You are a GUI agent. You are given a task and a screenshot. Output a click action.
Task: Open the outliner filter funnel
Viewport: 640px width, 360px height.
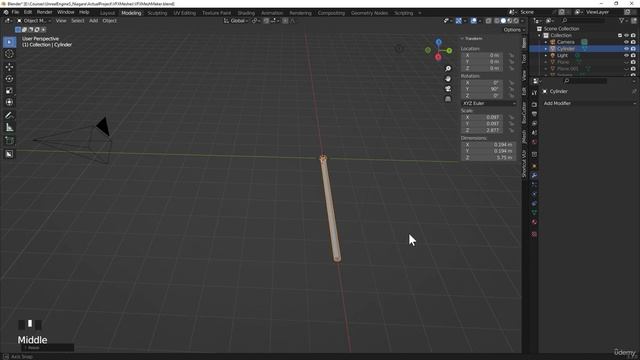tap(621, 20)
